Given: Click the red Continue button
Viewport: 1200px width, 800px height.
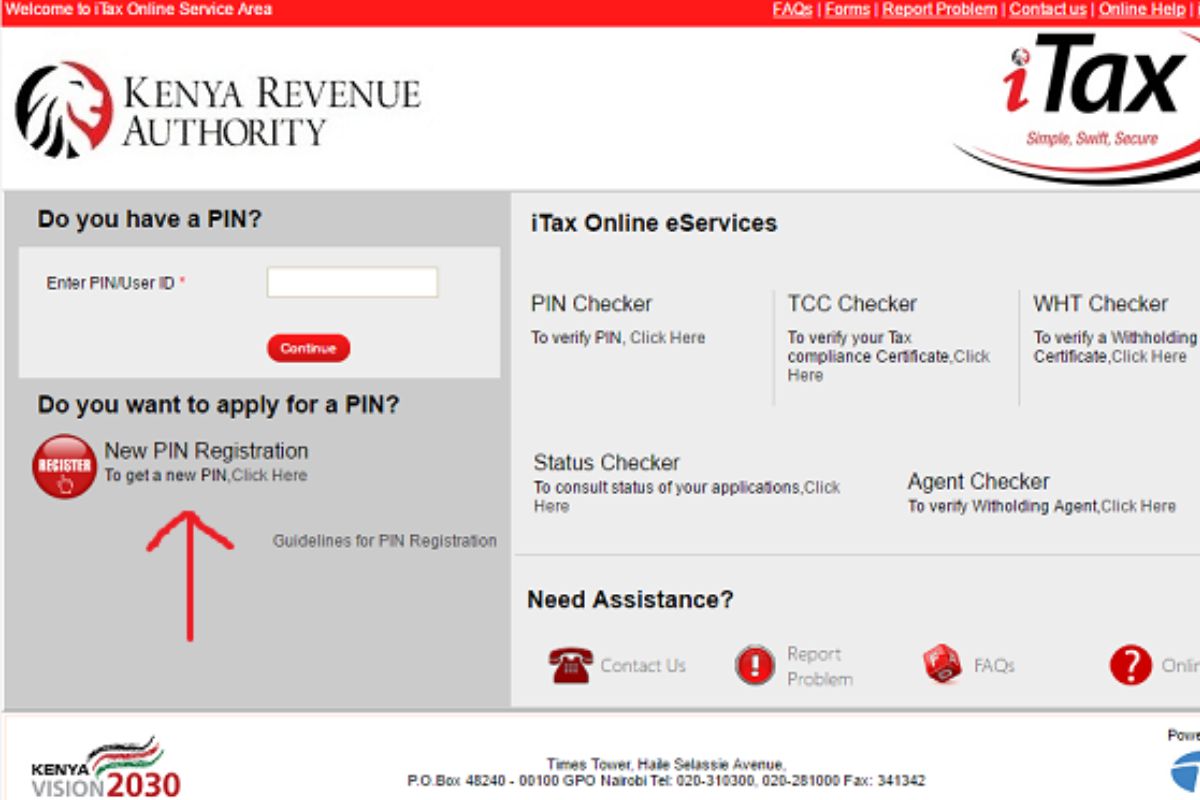Looking at the screenshot, I should (x=308, y=348).
